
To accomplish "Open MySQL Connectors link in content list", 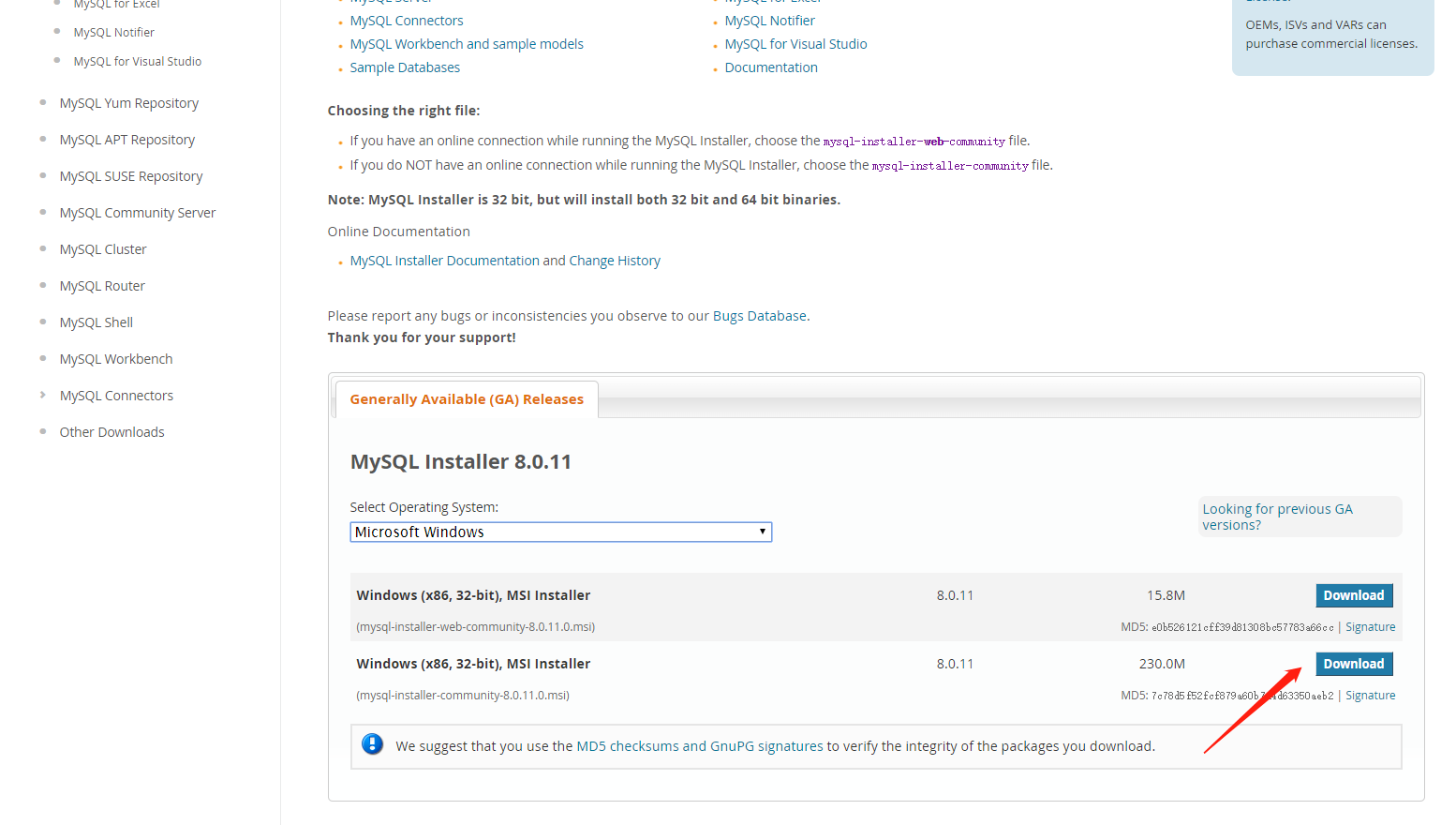I will point(407,21).
